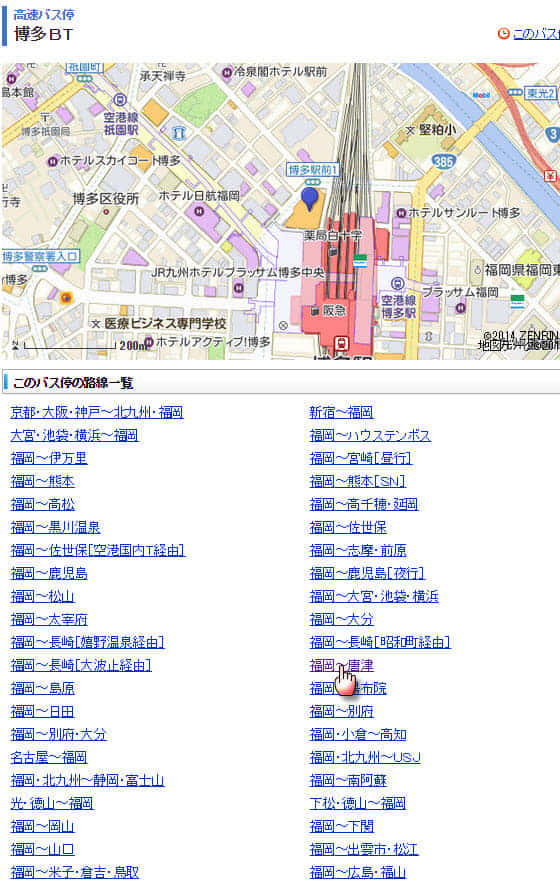Open 福岡～佐世保[空港国内T経由] link
This screenshot has height=896, width=560.
pos(98,550)
